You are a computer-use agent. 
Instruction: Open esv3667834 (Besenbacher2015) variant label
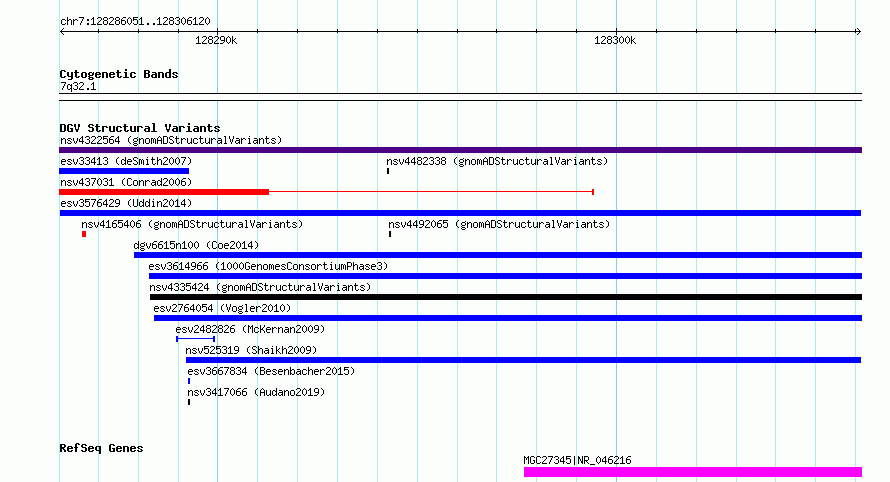(x=271, y=371)
